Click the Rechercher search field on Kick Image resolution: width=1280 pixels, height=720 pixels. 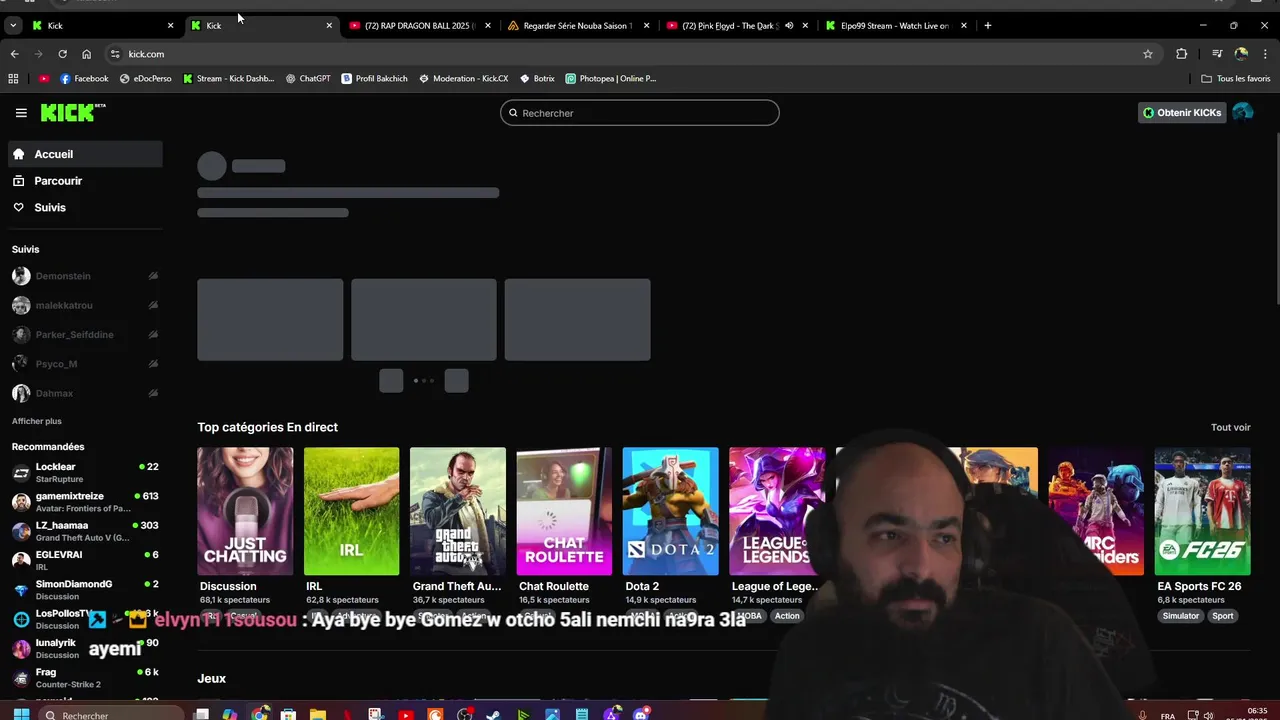click(640, 113)
